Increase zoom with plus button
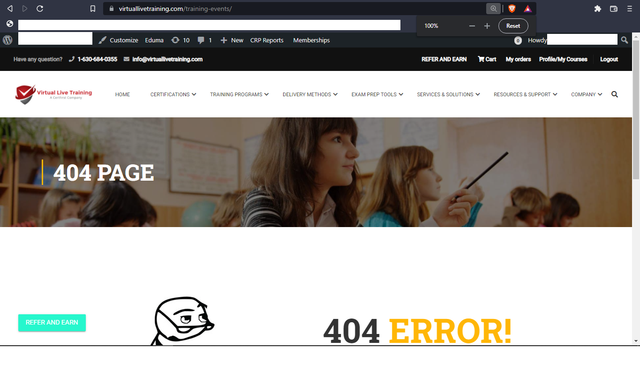Image resolution: width=640 pixels, height=381 pixels. point(487,26)
